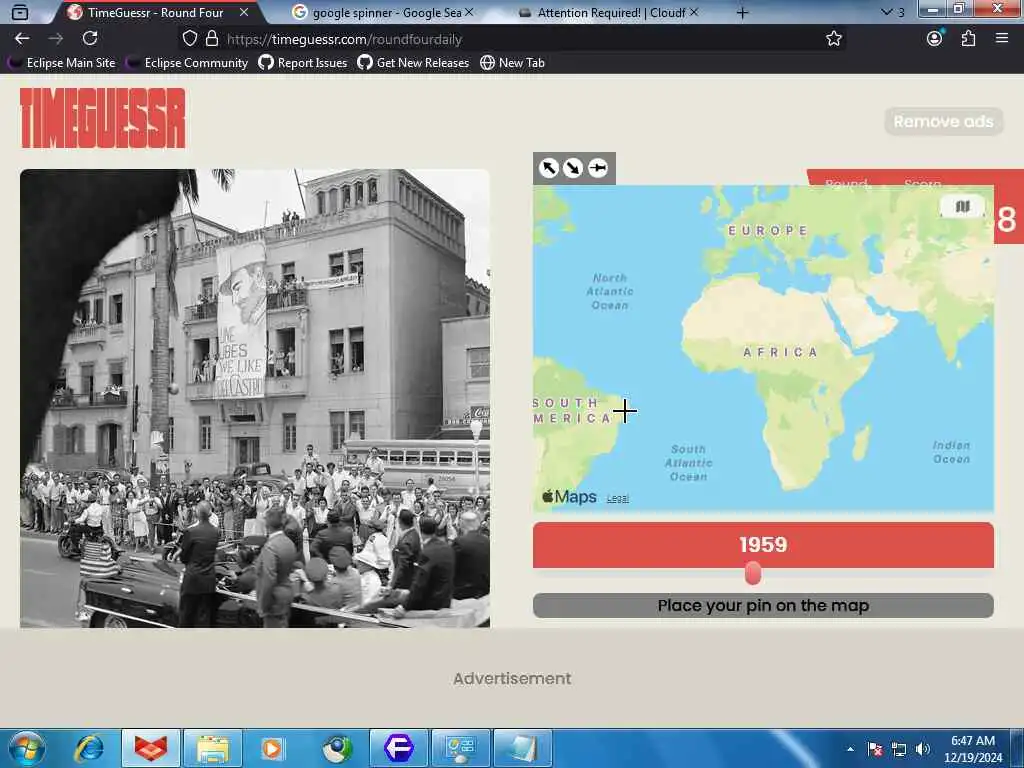The width and height of the screenshot is (1024, 768).
Task: Launch Internet Explorer from the taskbar
Action: (x=89, y=748)
